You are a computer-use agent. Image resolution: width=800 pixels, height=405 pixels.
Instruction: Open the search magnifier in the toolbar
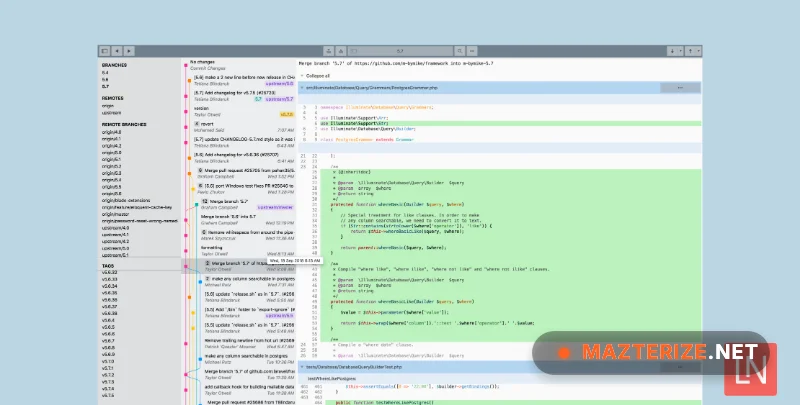click(x=460, y=51)
